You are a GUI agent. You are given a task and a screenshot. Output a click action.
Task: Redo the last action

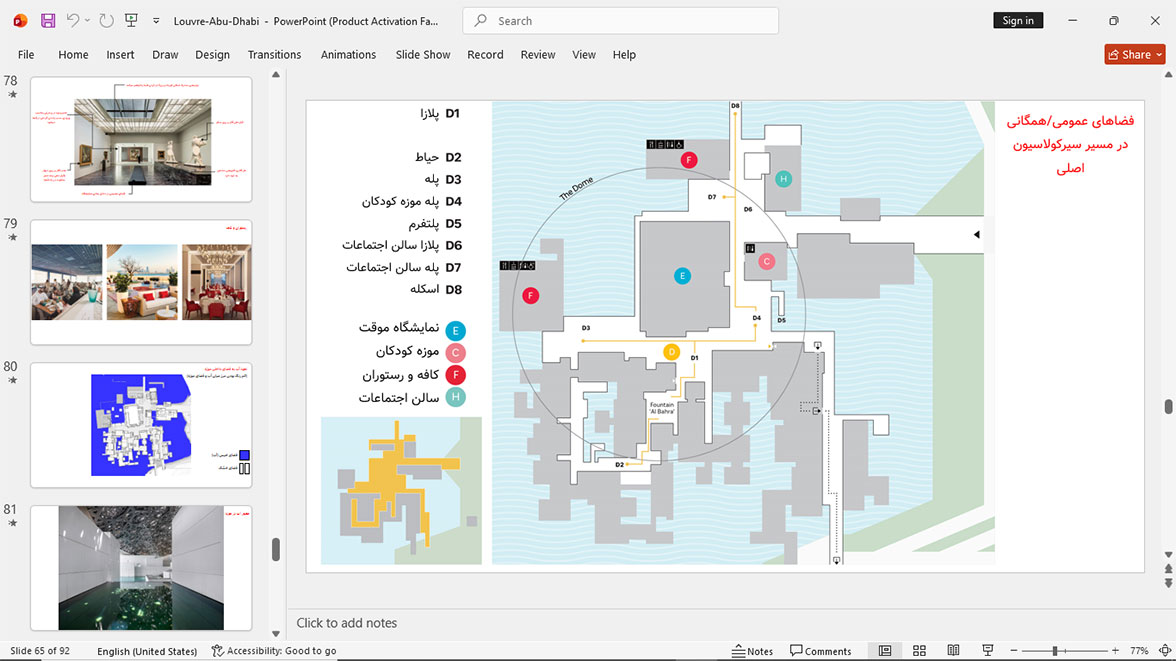point(106,21)
